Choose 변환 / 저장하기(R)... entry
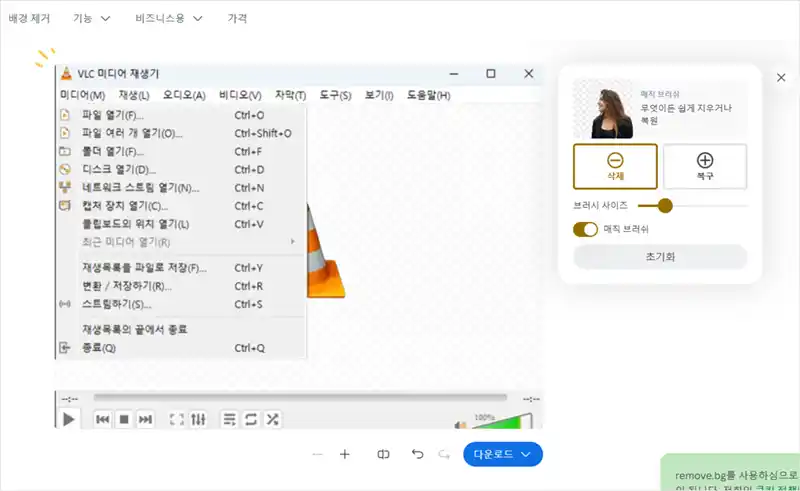The image size is (800, 491). (x=182, y=286)
